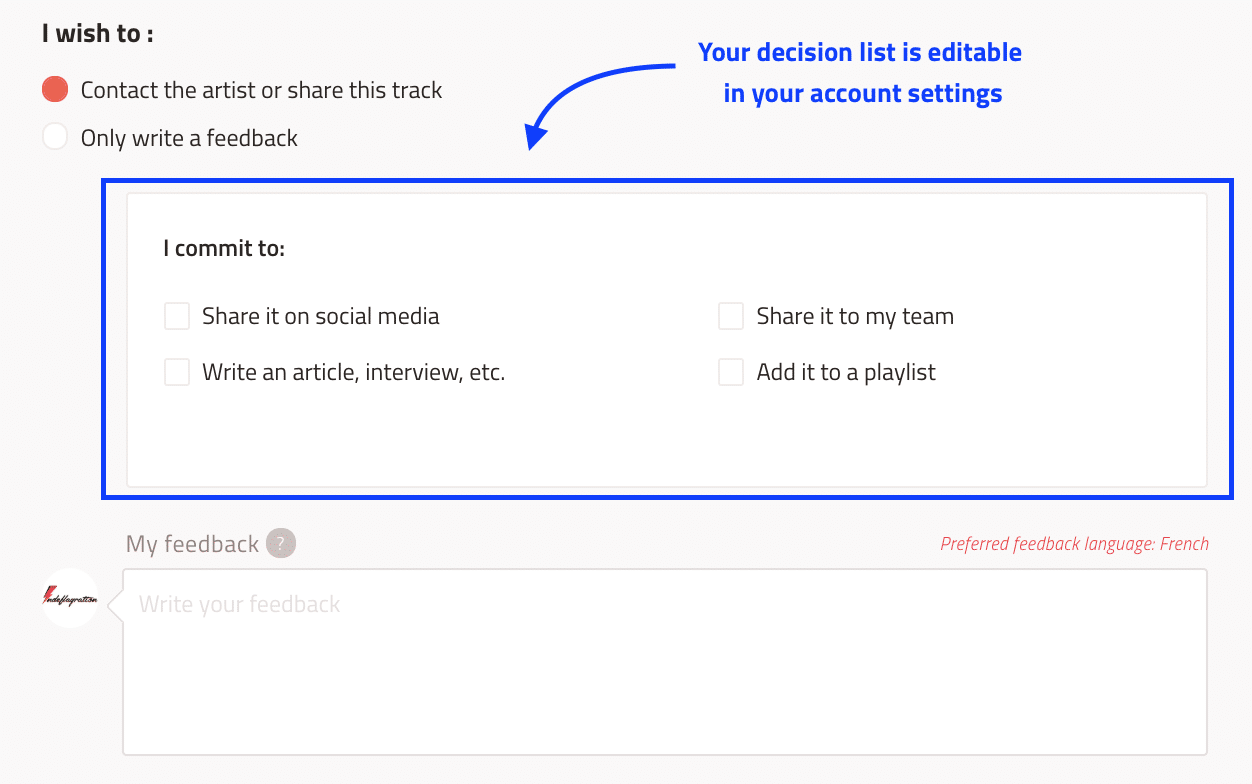Click the Add it to a playlist label text
This screenshot has width=1252, height=784.
[x=846, y=372]
